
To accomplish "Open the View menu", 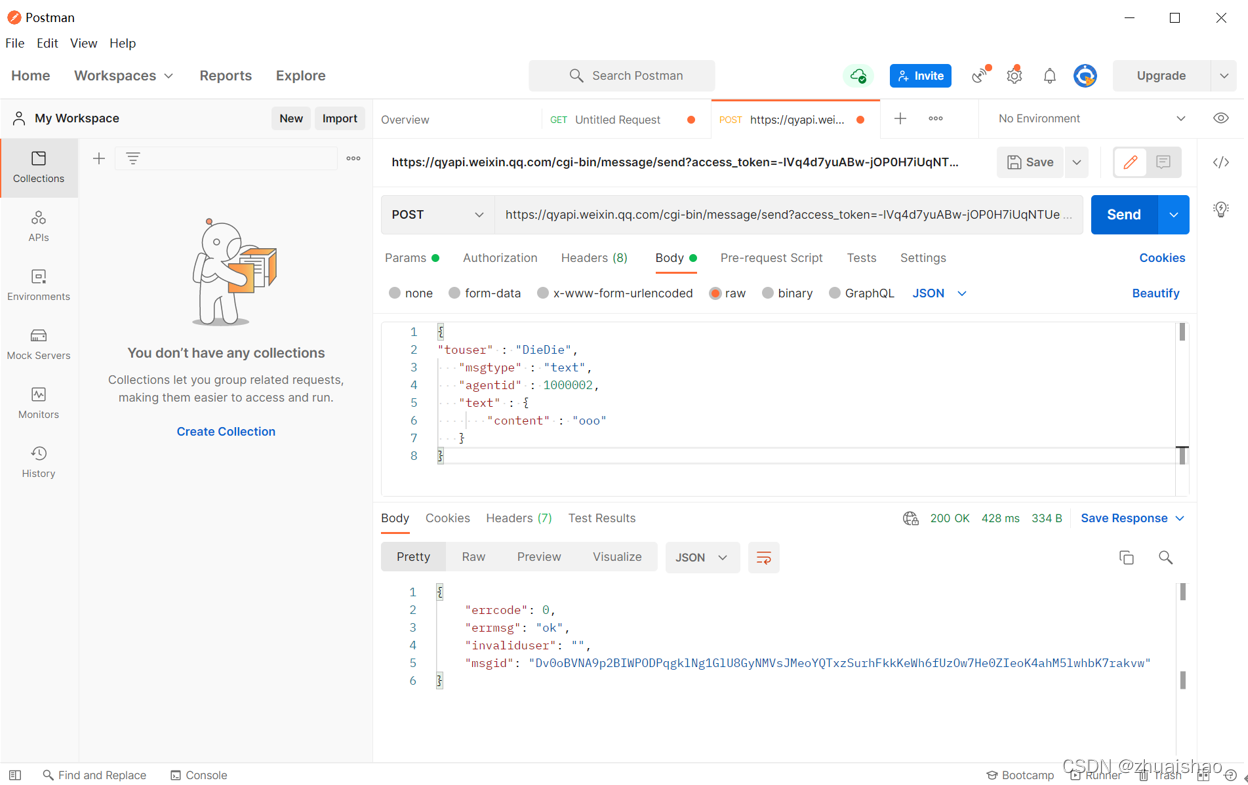I will coord(83,43).
